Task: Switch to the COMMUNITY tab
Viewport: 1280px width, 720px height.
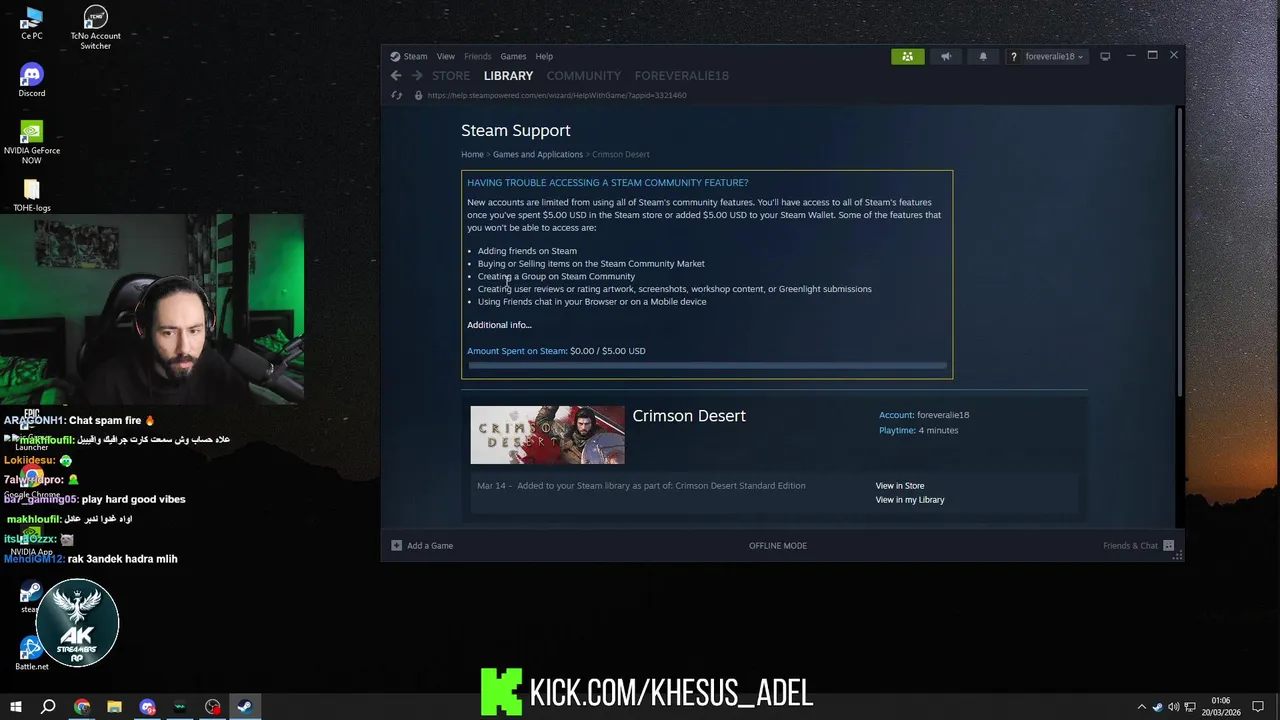Action: (584, 76)
